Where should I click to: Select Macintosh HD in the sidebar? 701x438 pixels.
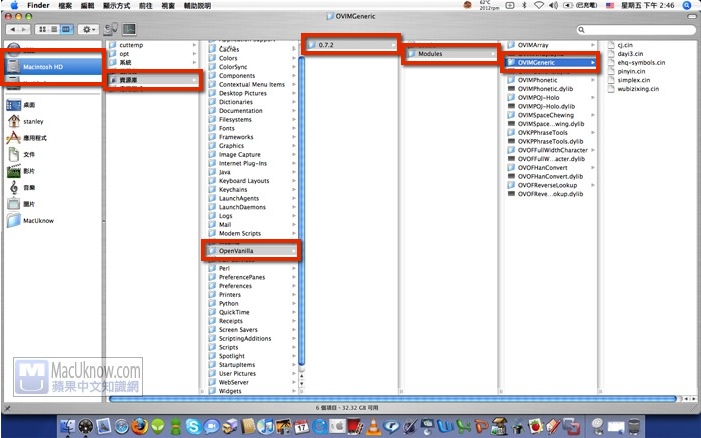pyautogui.click(x=53, y=67)
